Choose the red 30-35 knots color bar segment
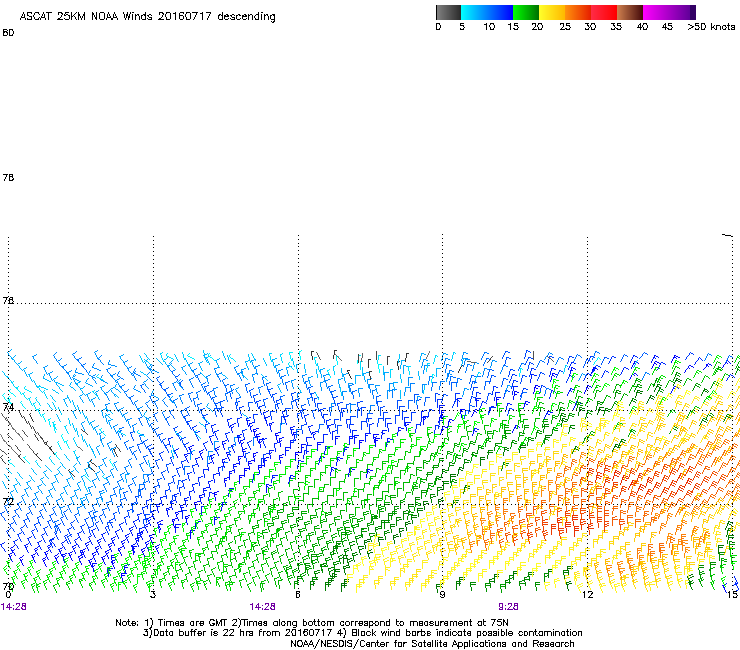Viewport: 740px width, 650px height. click(x=604, y=12)
